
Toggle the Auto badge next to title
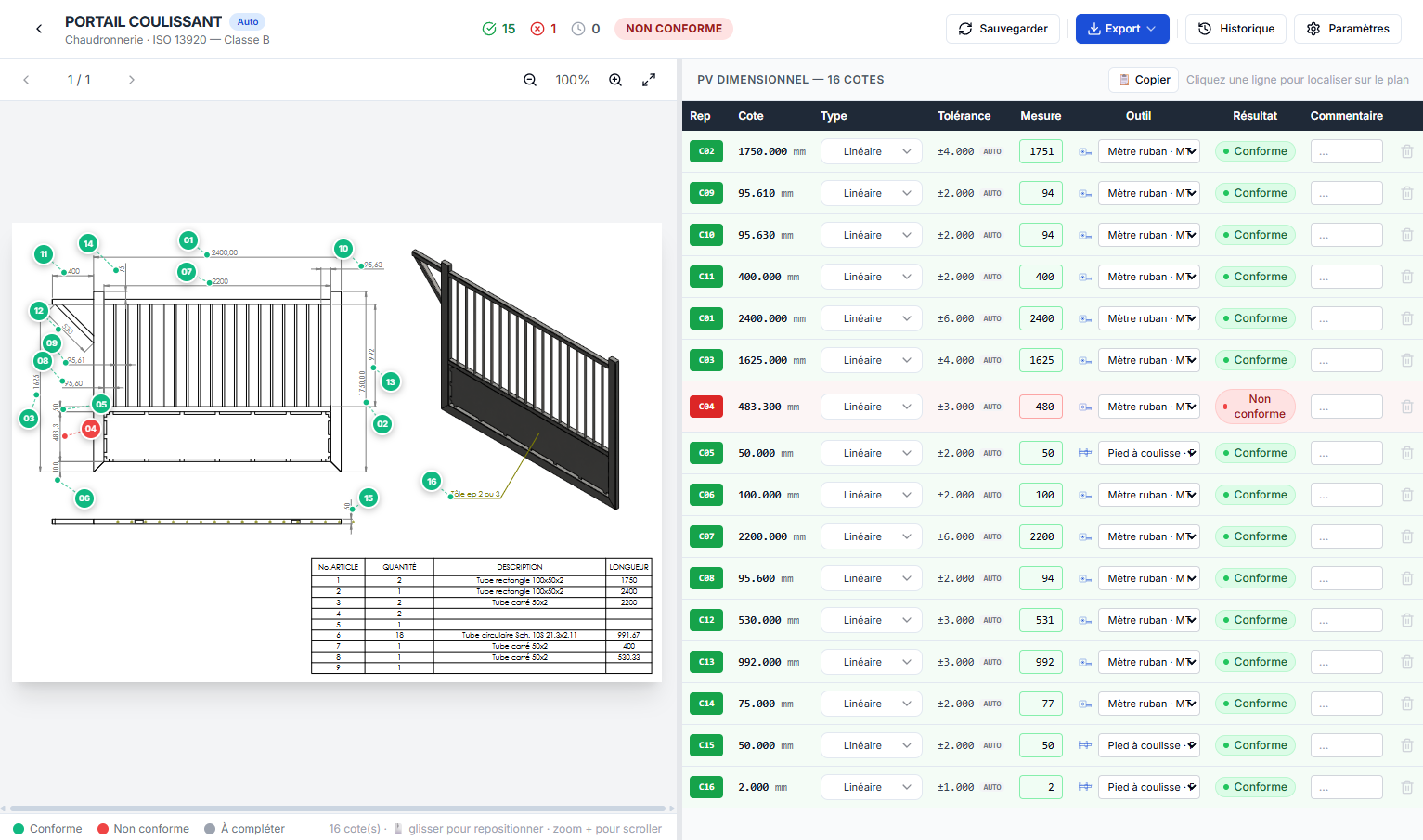248,21
